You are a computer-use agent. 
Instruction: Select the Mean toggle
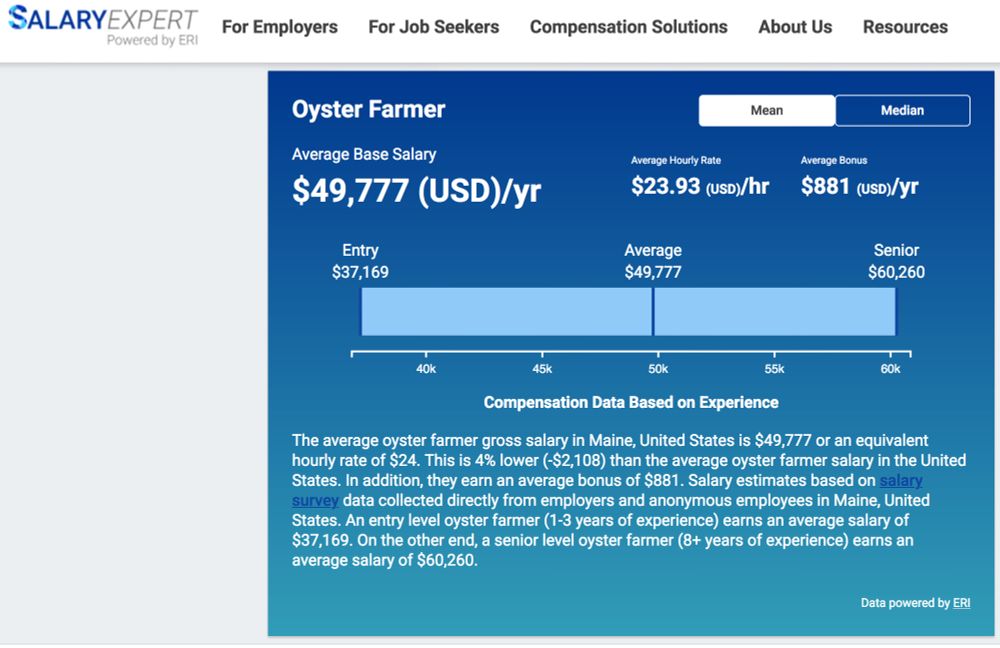click(766, 110)
